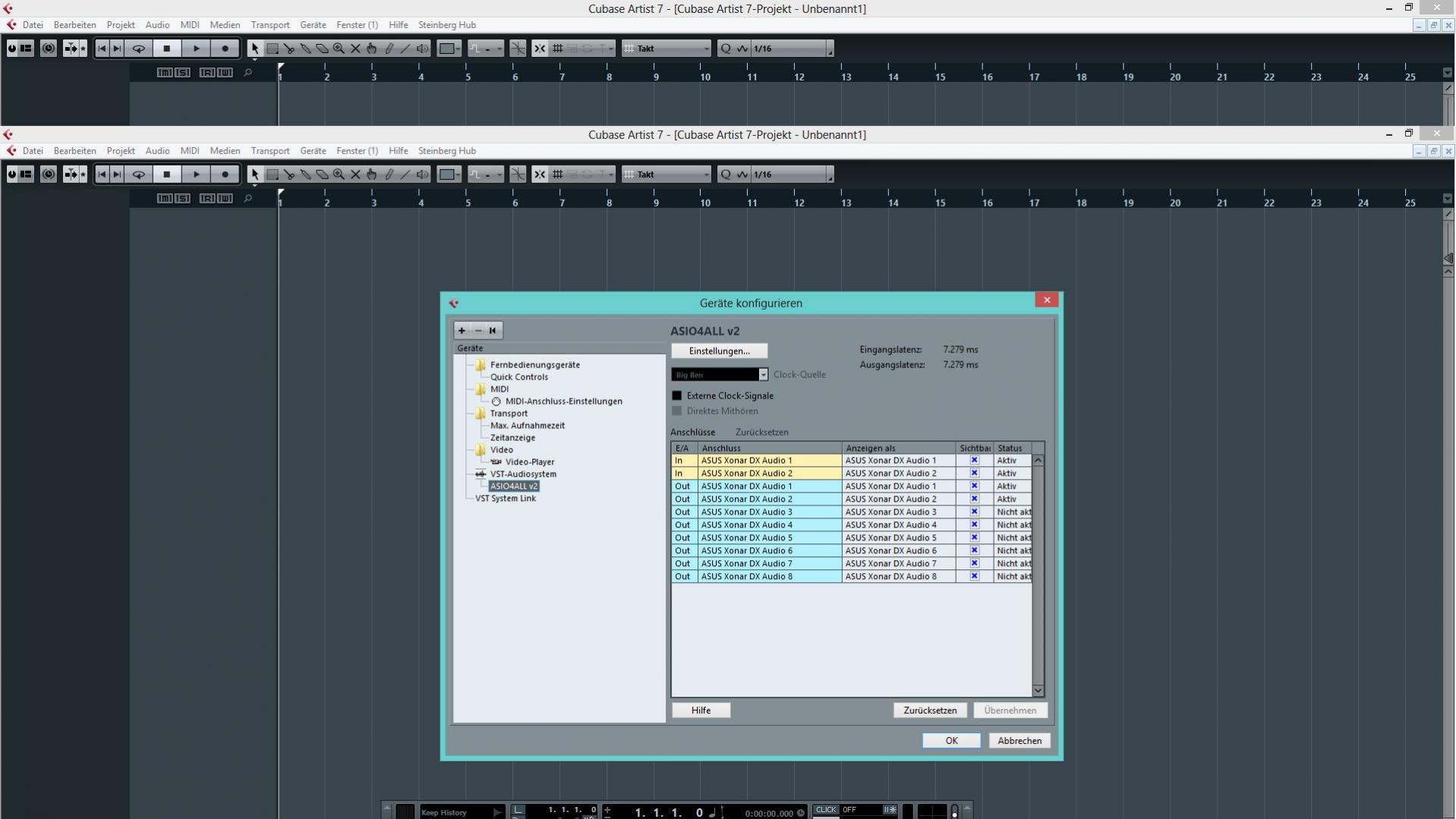The height and width of the screenshot is (819, 1456).
Task: Click bar 9 on lower window ruler
Action: [656, 203]
